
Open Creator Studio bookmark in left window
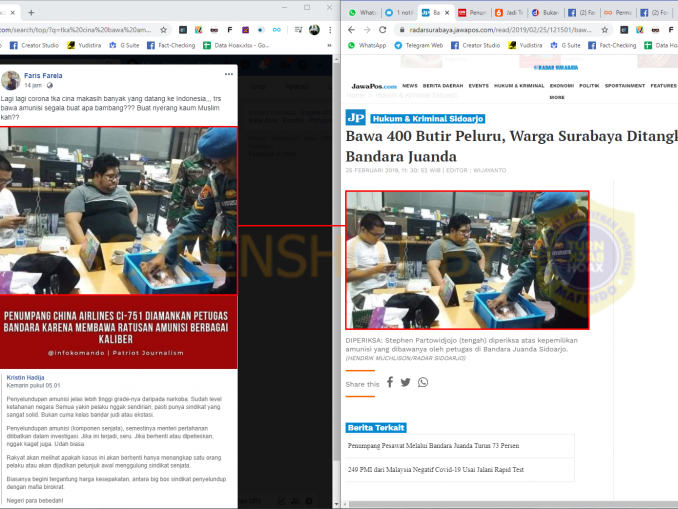tap(34, 45)
